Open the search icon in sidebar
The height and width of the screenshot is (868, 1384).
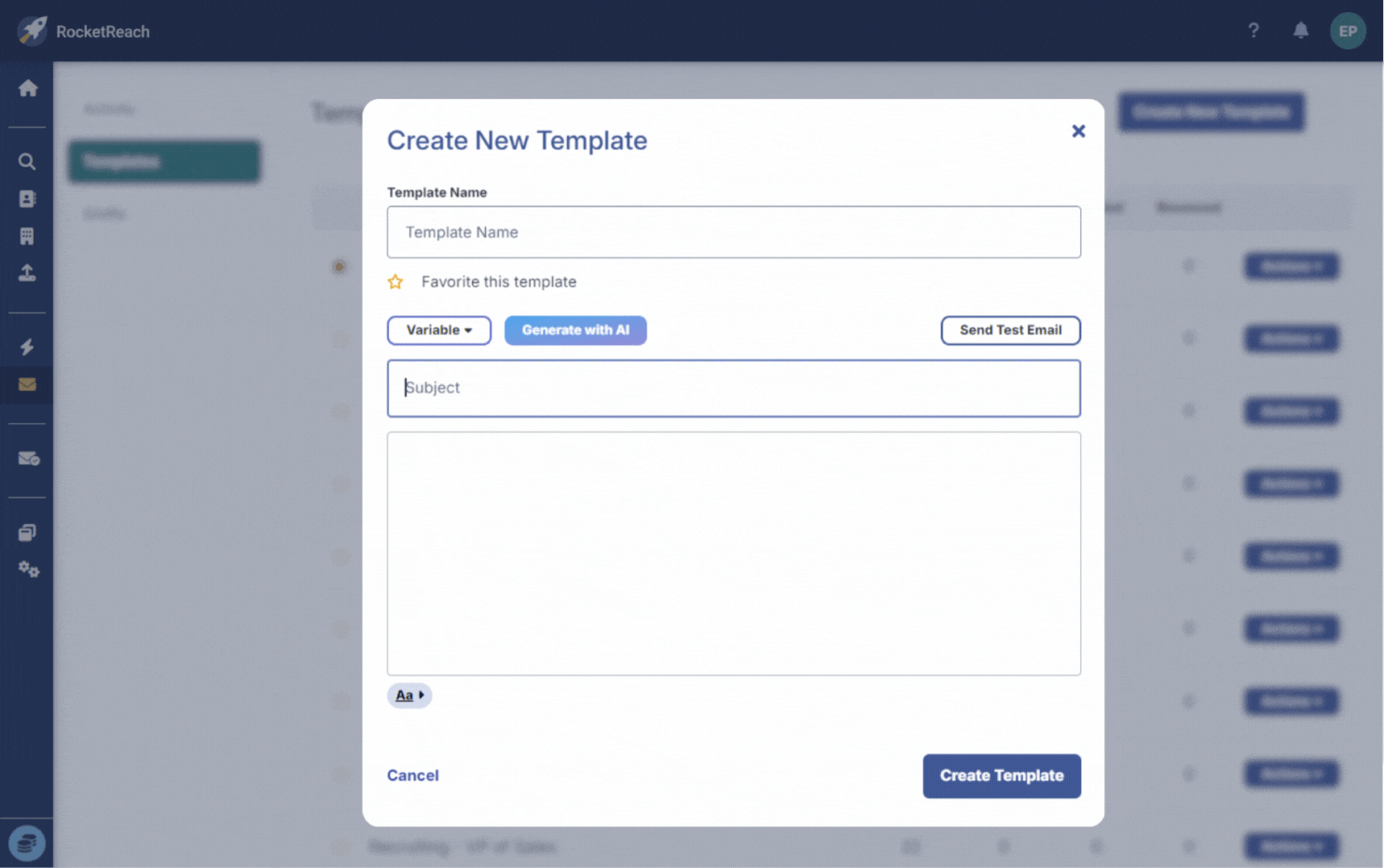(27, 162)
